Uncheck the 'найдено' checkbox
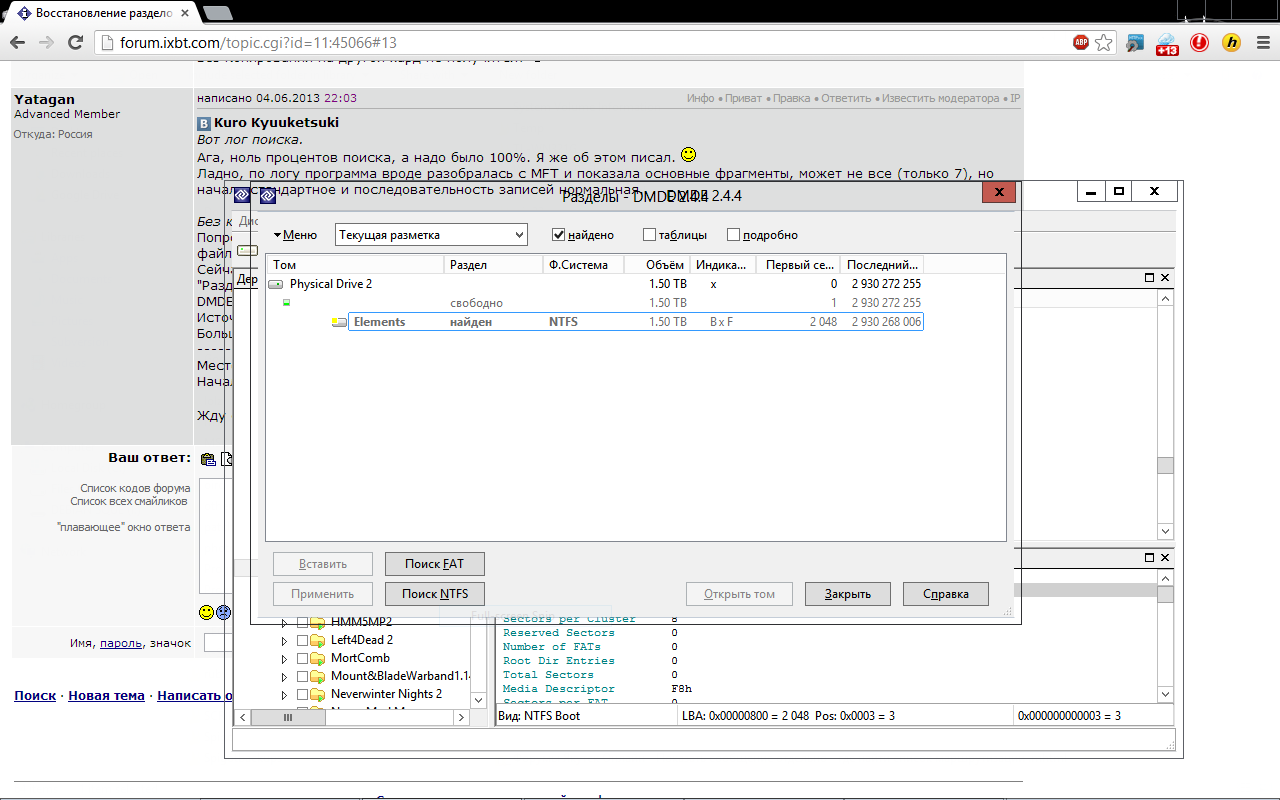 [559, 235]
